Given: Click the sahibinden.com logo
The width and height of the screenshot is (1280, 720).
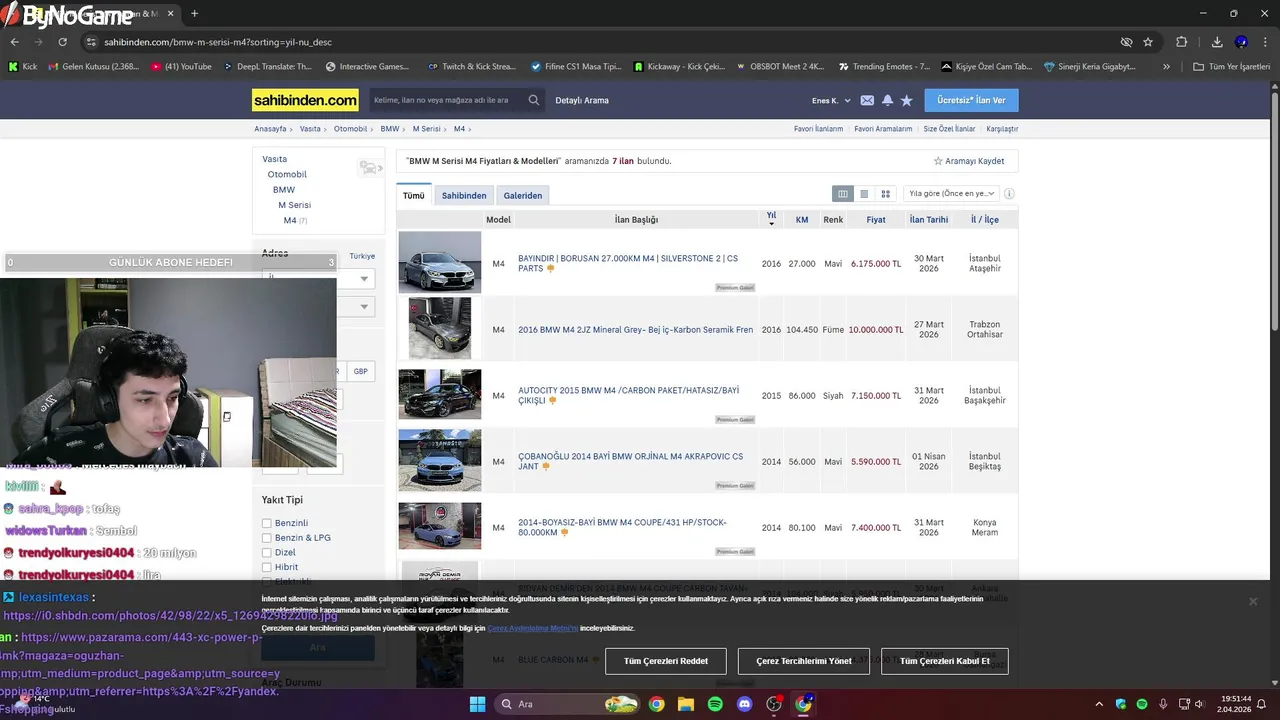Looking at the screenshot, I should [x=305, y=100].
